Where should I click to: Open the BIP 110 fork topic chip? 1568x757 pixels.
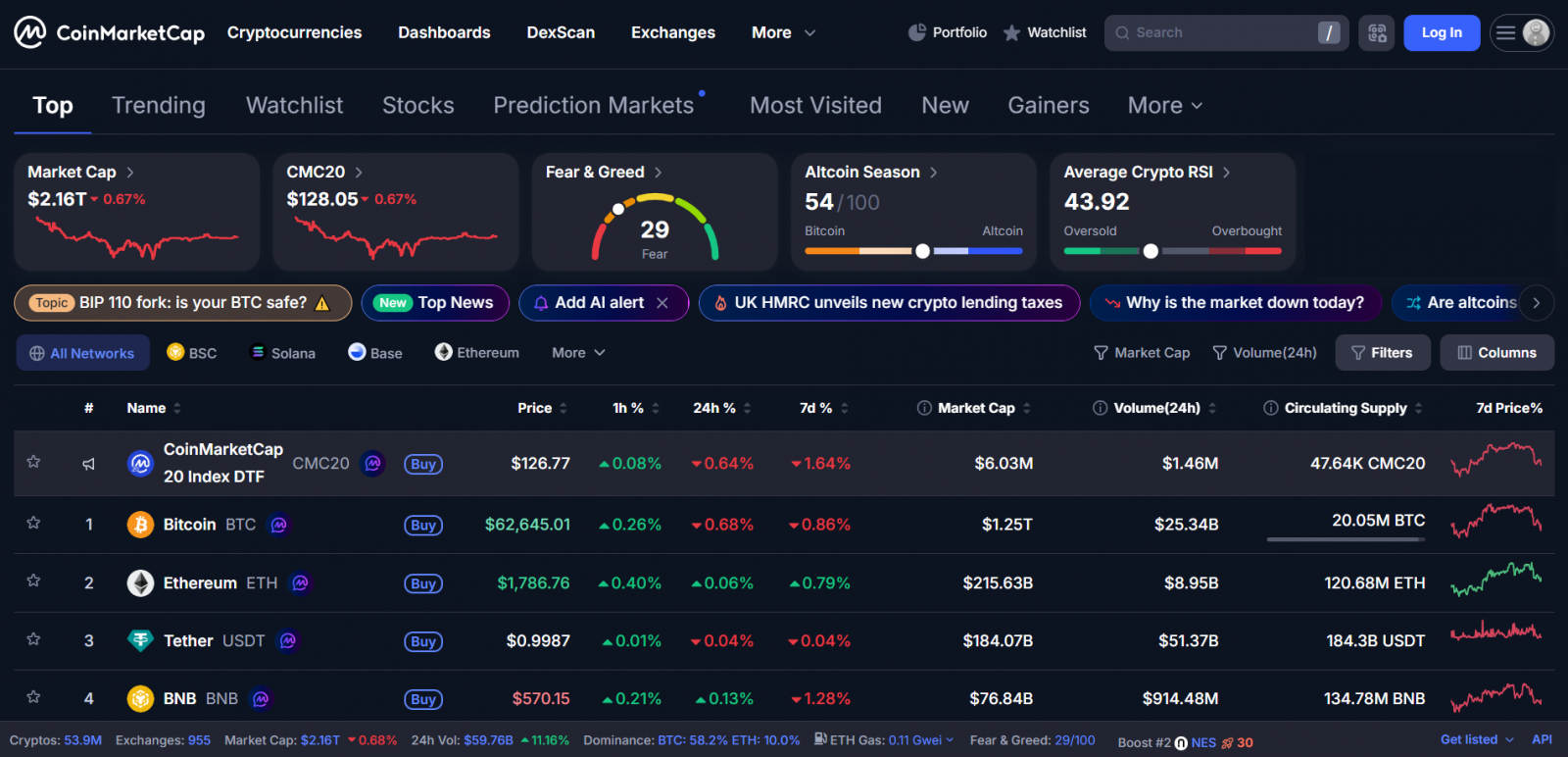coord(183,303)
